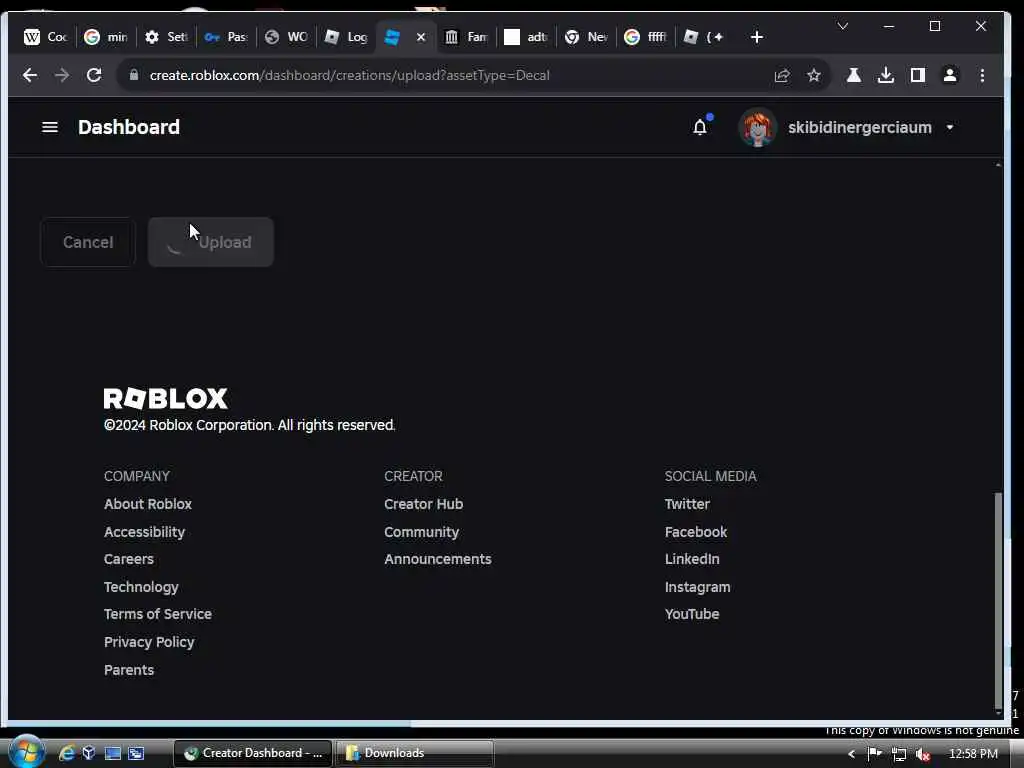Open the Terms of Service link
The height and width of the screenshot is (768, 1024).
tap(158, 615)
